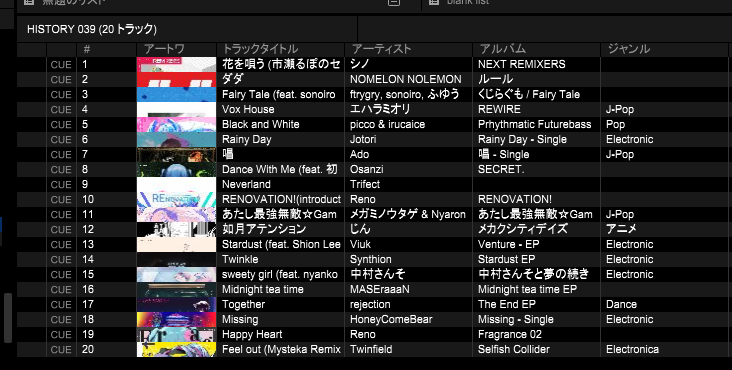Select track title Midnight tea time
This screenshot has width=732, height=370.
263,290
